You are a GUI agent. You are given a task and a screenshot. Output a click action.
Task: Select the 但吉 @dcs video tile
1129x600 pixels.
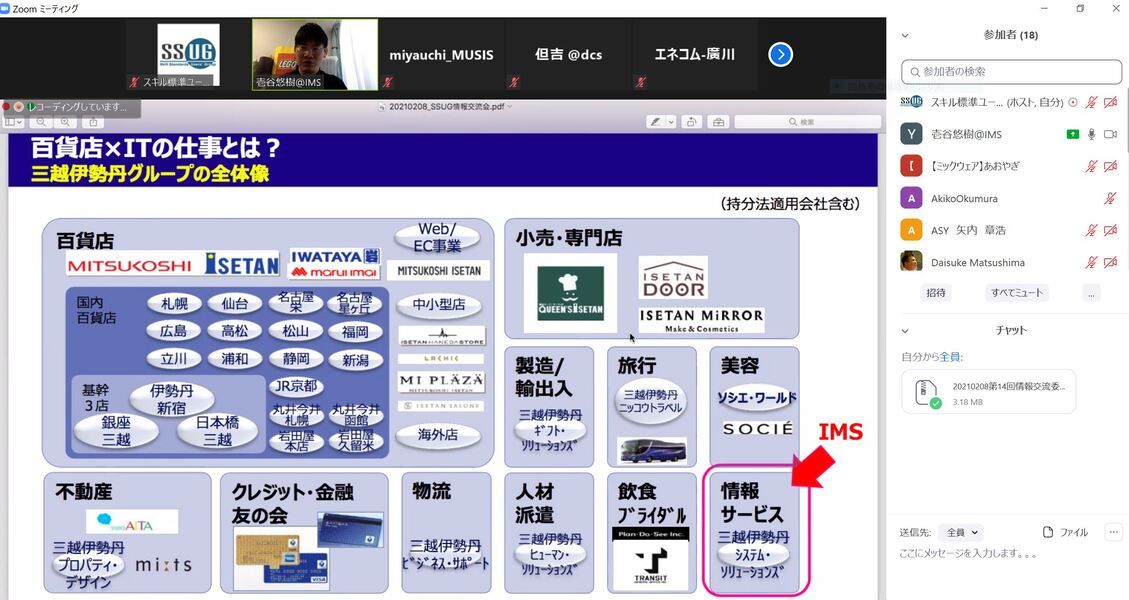coord(568,55)
